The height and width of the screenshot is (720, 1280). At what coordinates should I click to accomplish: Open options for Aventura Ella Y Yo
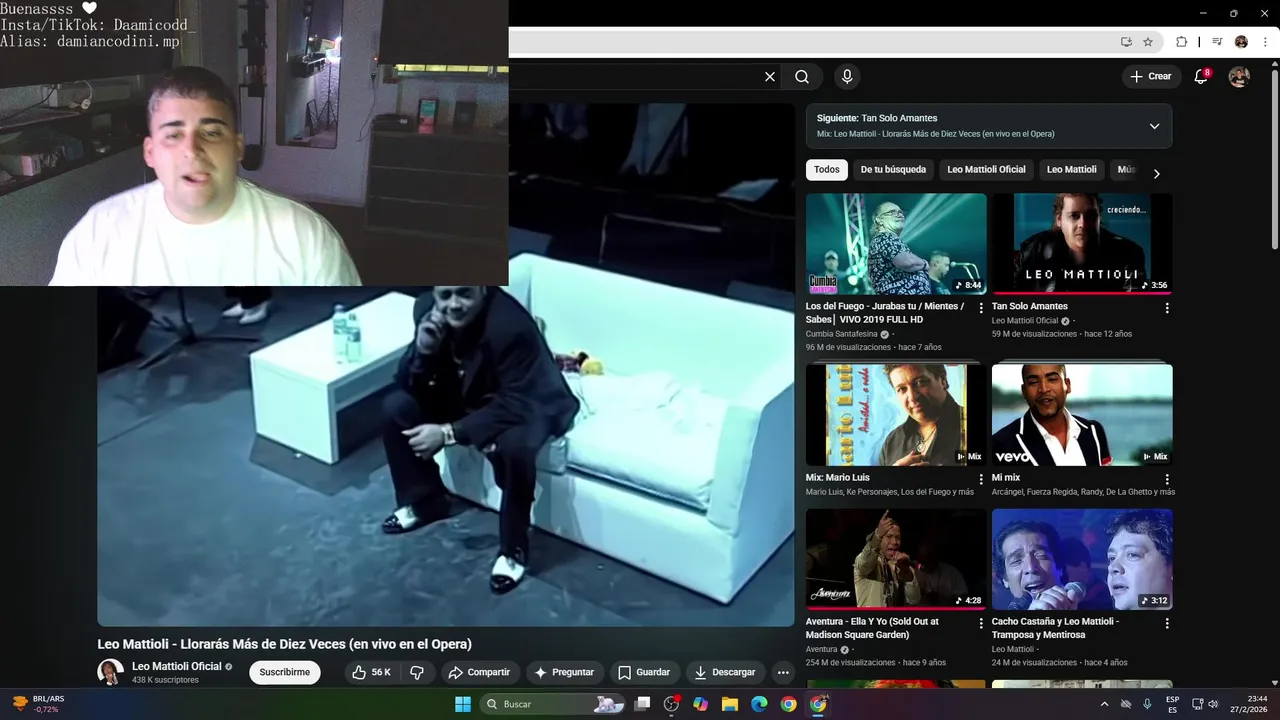tap(981, 623)
